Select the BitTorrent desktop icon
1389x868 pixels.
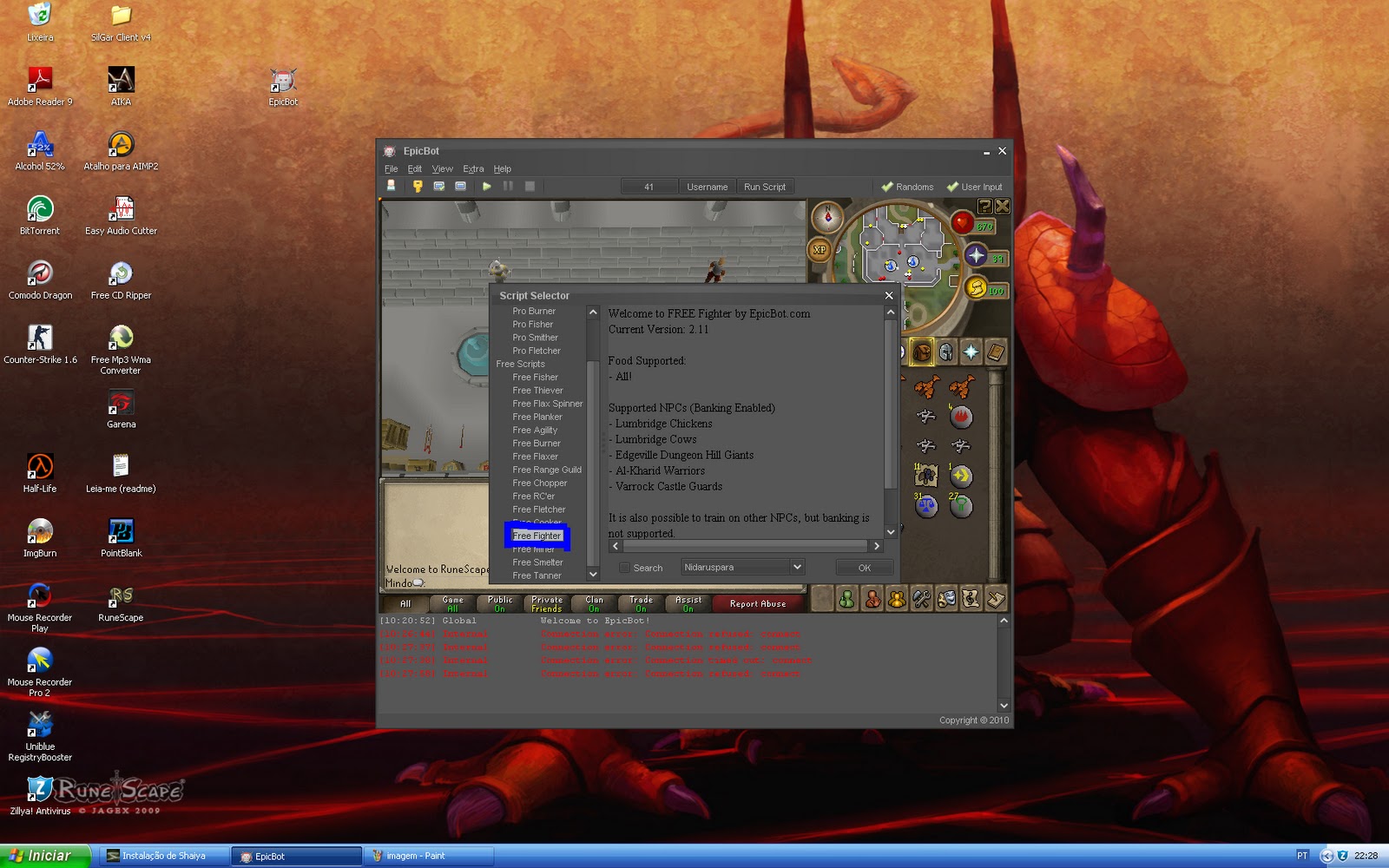40,215
